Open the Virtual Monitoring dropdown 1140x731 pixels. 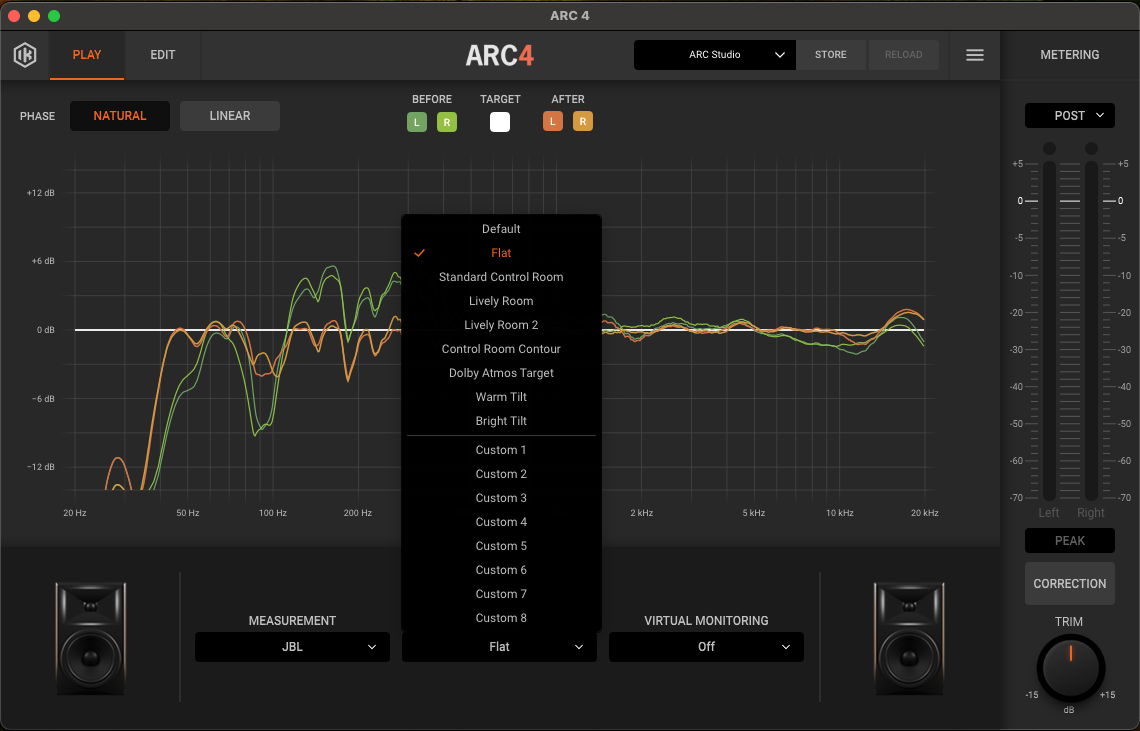(706, 647)
